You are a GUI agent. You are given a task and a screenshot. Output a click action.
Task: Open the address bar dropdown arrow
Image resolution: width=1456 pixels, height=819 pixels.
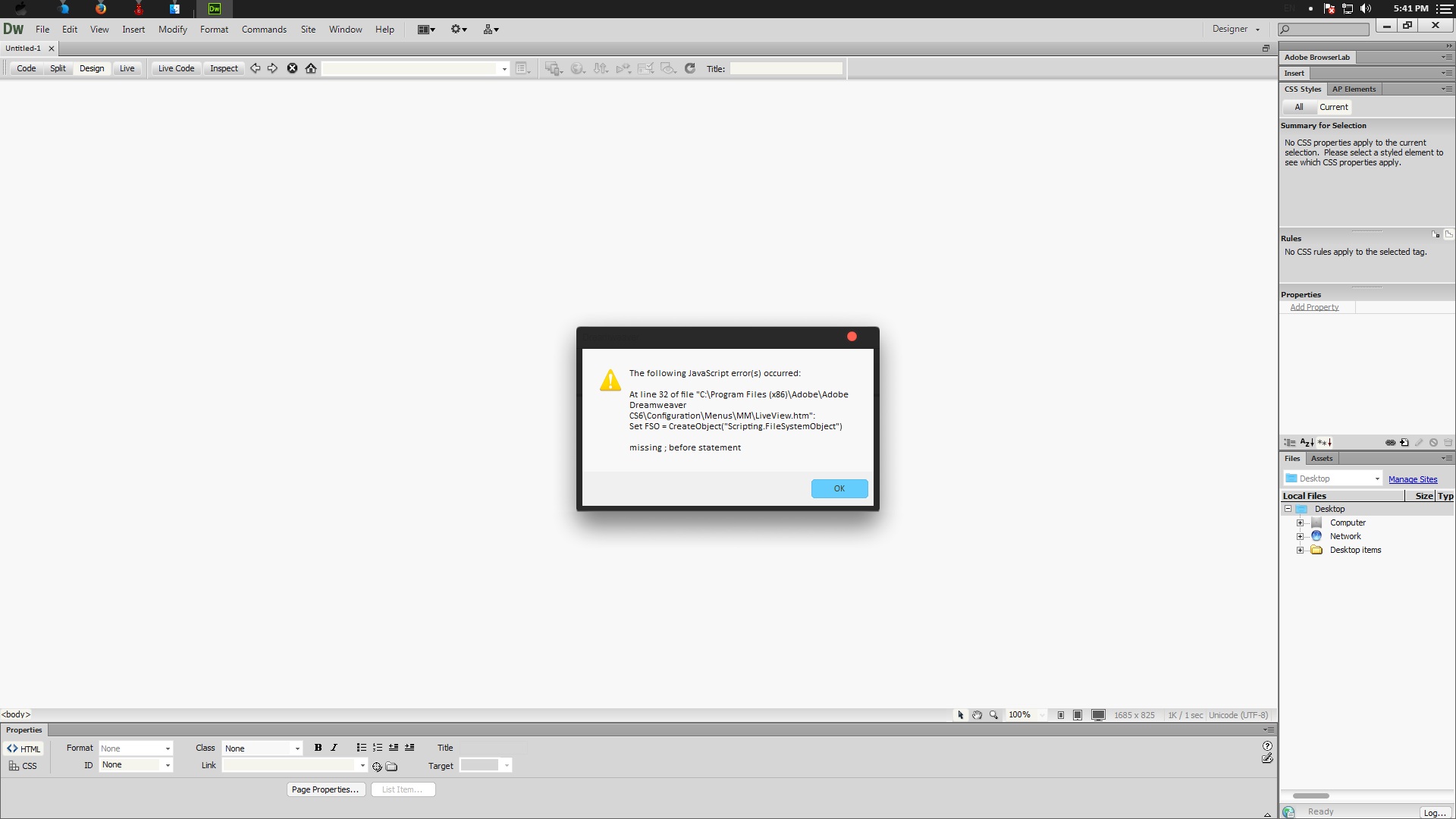coord(504,69)
